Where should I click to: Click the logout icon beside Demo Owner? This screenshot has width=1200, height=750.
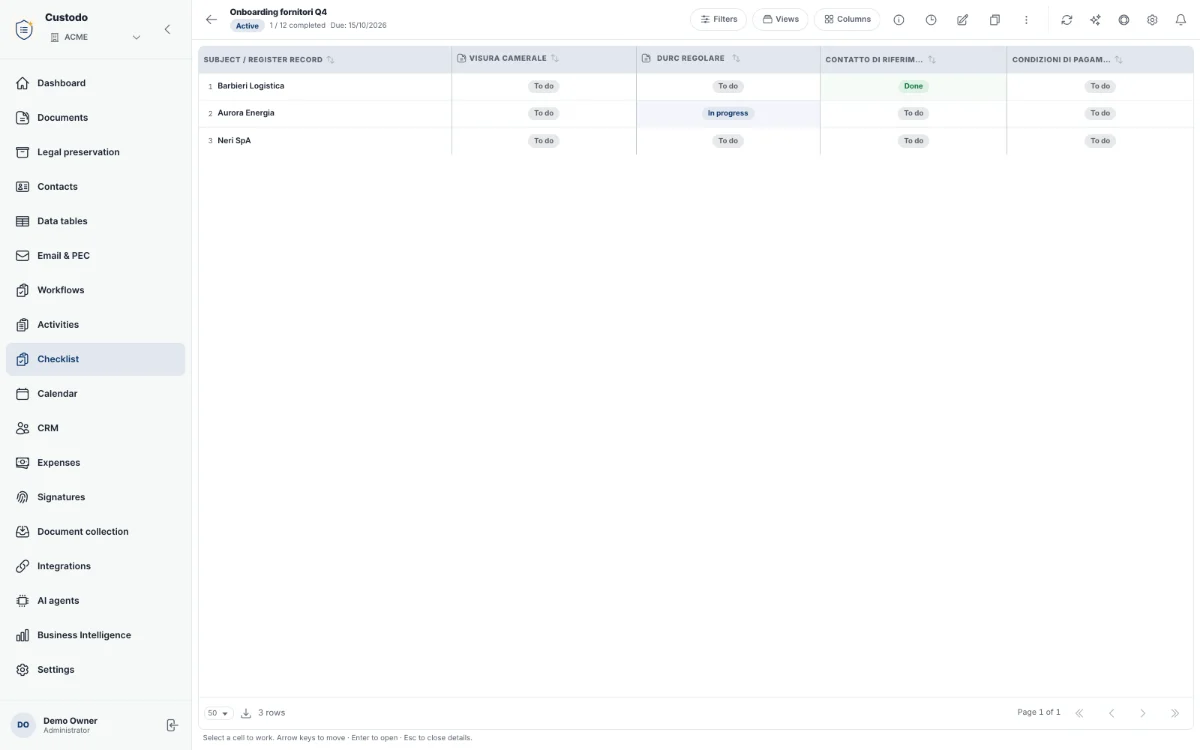click(172, 725)
